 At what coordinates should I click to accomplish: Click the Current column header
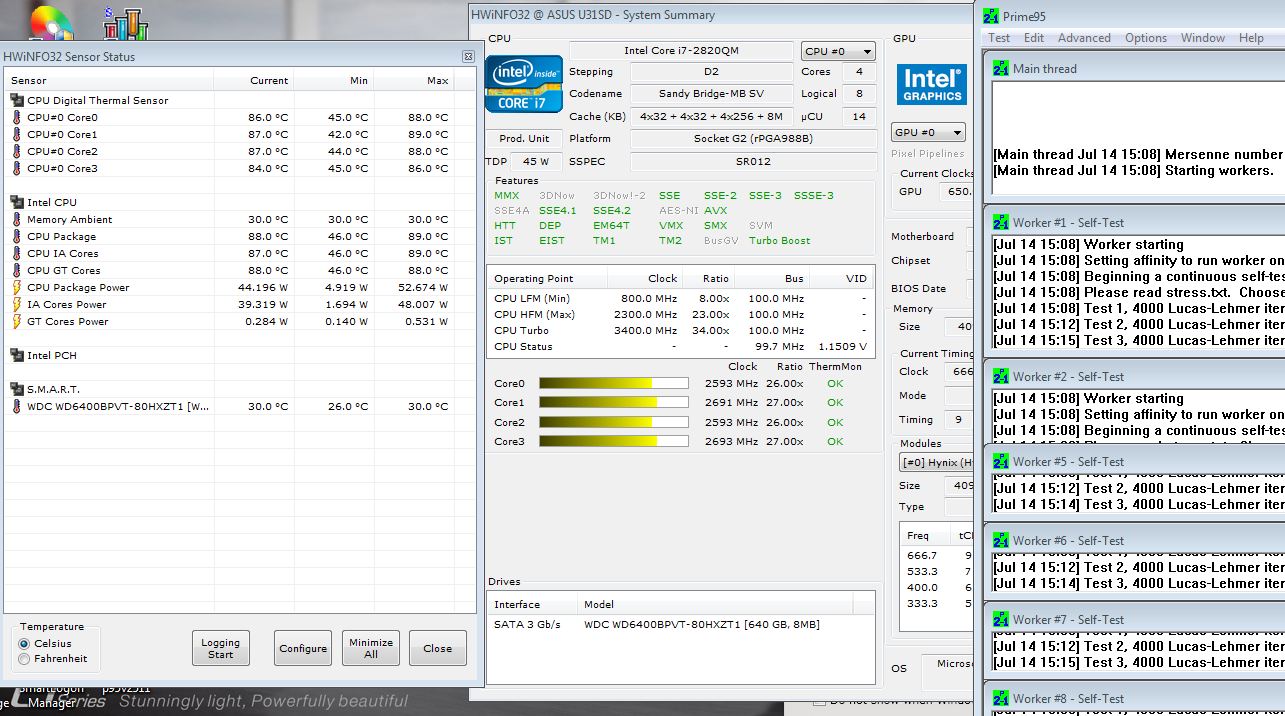click(253, 80)
